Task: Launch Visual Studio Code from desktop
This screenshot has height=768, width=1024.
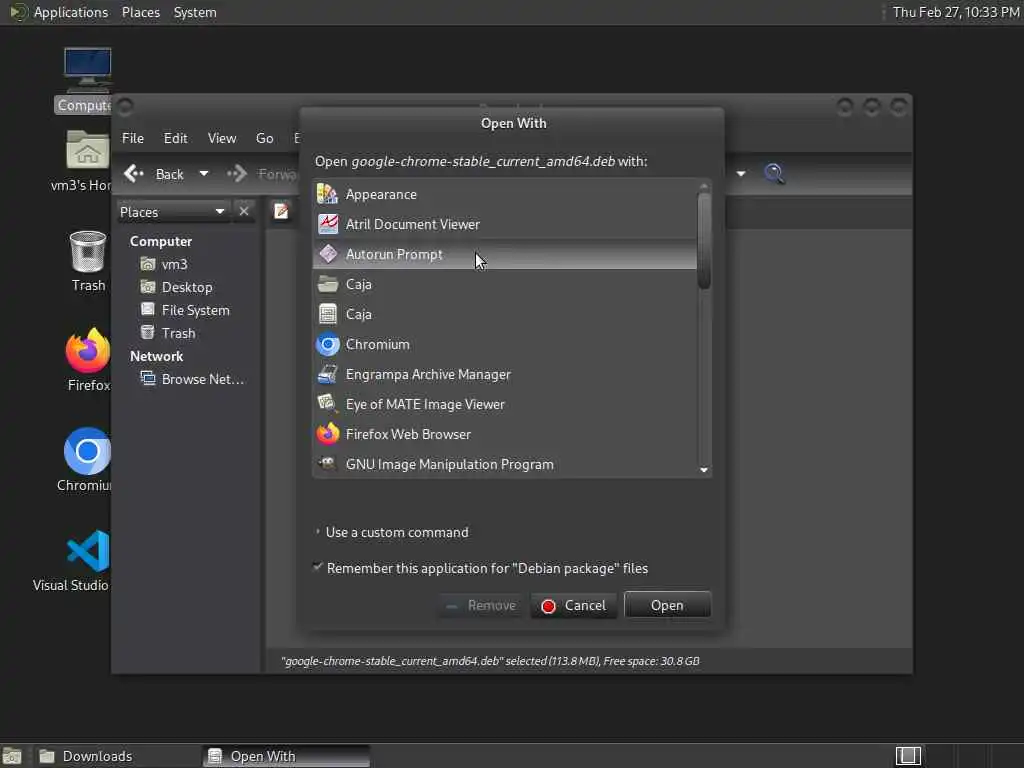Action: (88, 551)
